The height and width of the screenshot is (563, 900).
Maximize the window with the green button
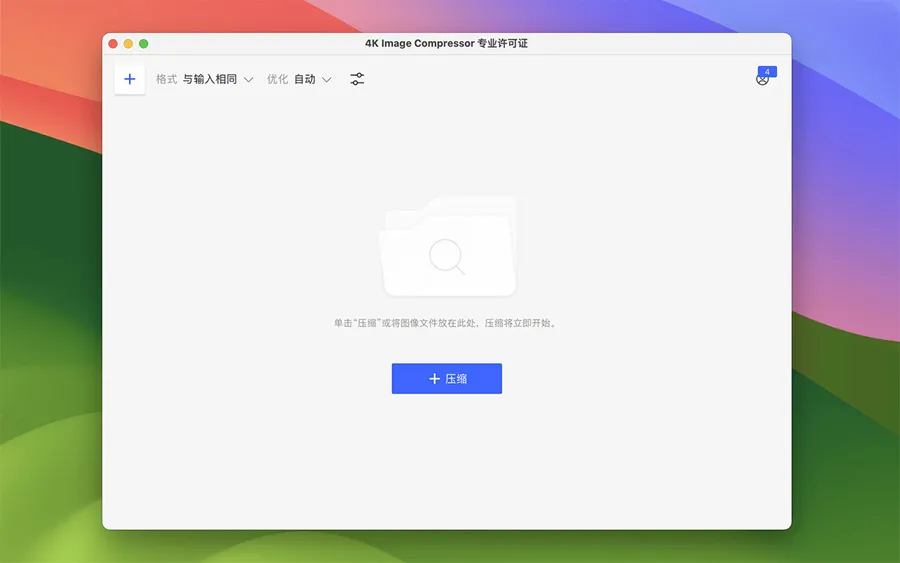click(x=143, y=44)
